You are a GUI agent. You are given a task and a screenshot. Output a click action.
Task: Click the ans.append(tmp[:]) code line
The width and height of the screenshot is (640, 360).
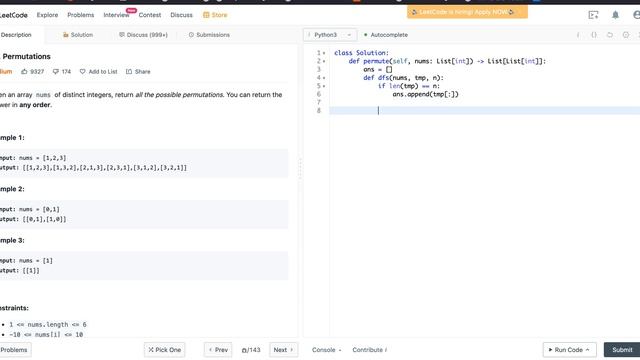point(425,94)
